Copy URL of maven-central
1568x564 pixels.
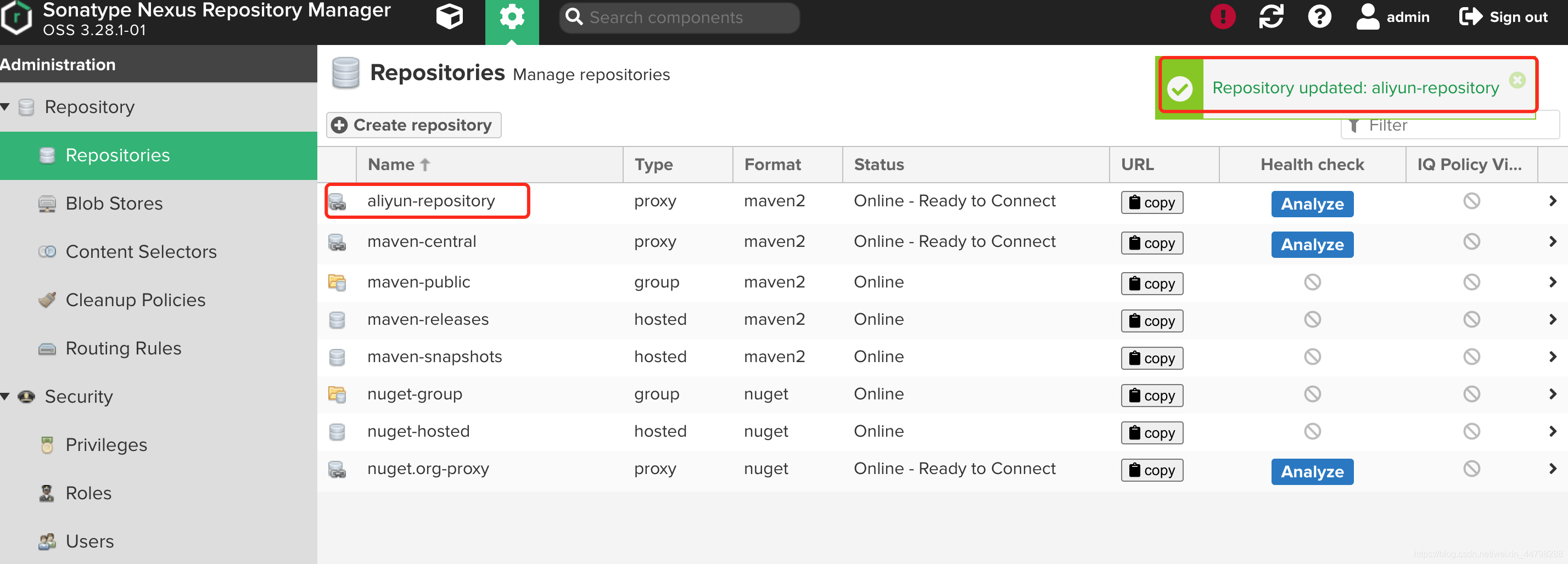coord(1152,244)
